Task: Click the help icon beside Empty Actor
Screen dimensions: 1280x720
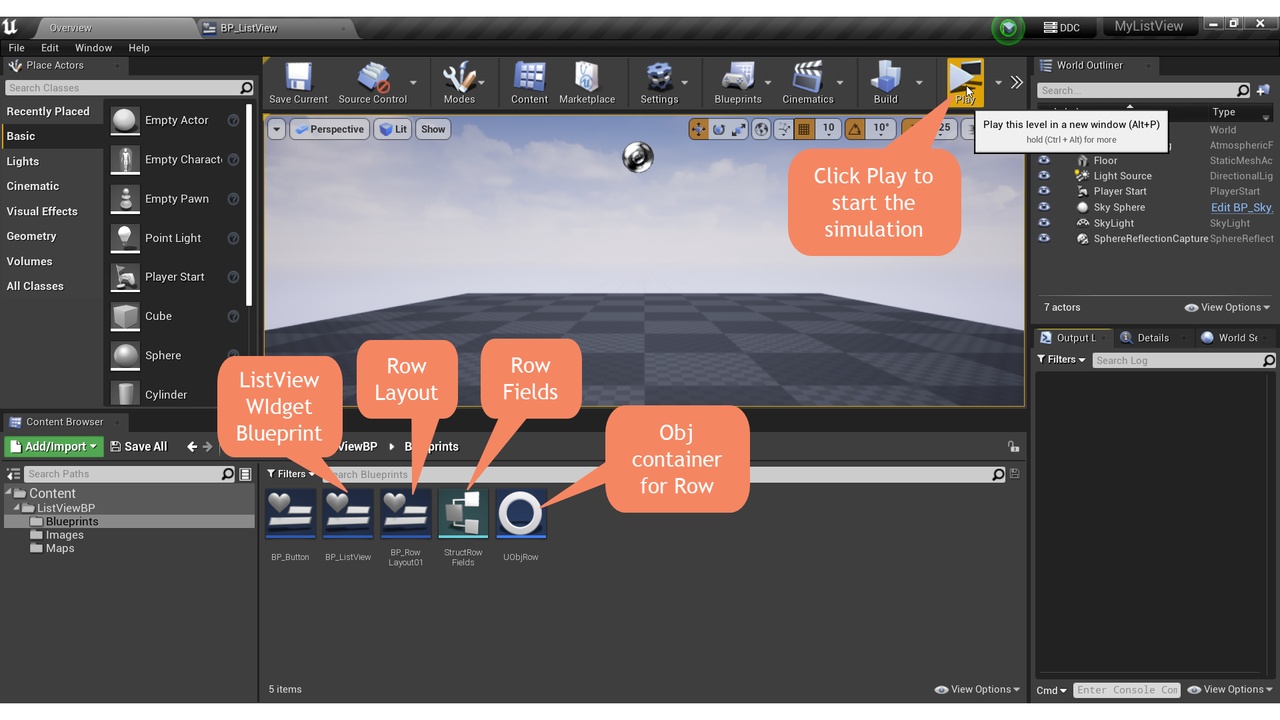Action: [233, 120]
